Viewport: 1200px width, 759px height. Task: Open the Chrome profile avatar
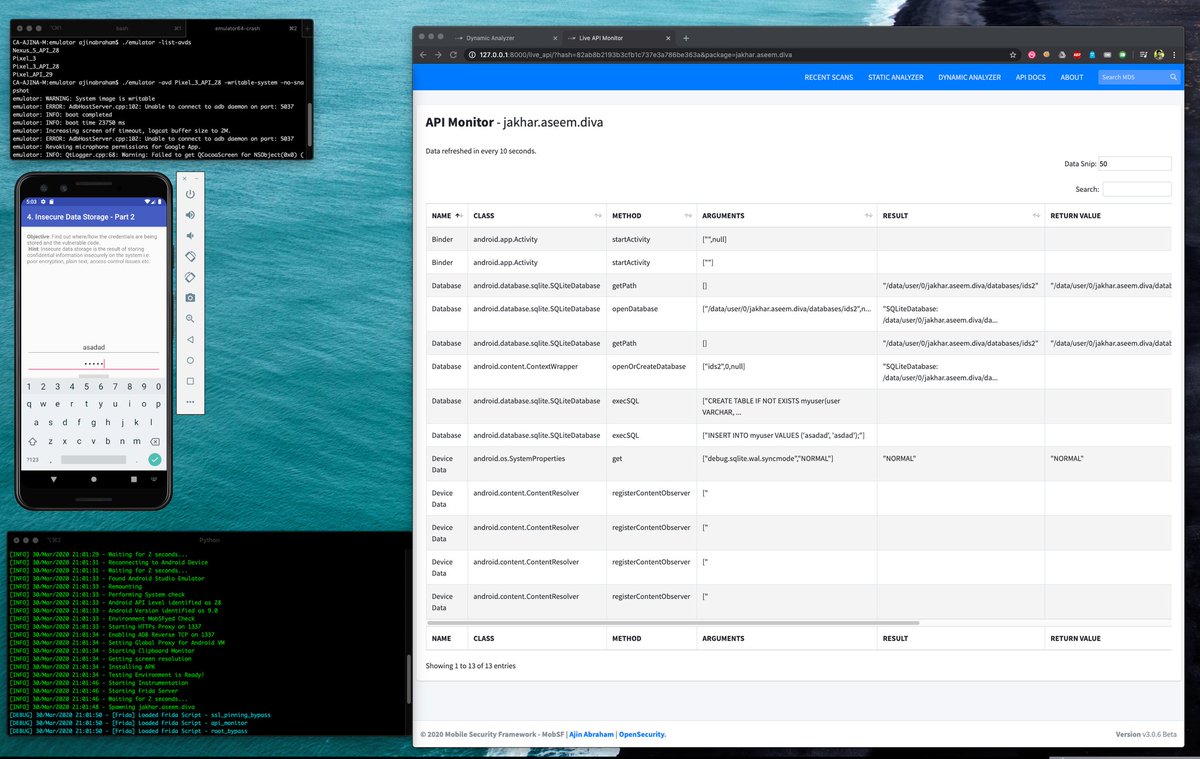pos(1158,56)
